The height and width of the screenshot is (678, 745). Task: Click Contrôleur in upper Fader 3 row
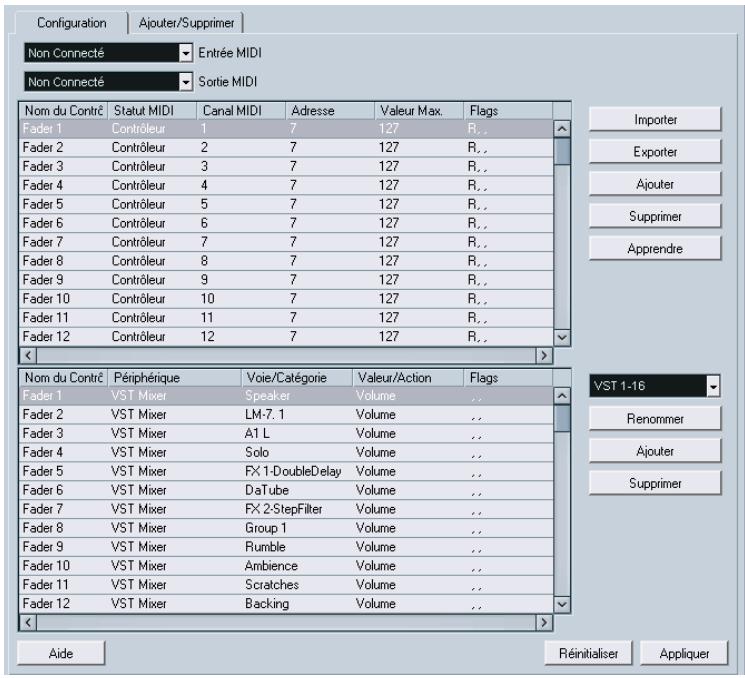pos(138,166)
